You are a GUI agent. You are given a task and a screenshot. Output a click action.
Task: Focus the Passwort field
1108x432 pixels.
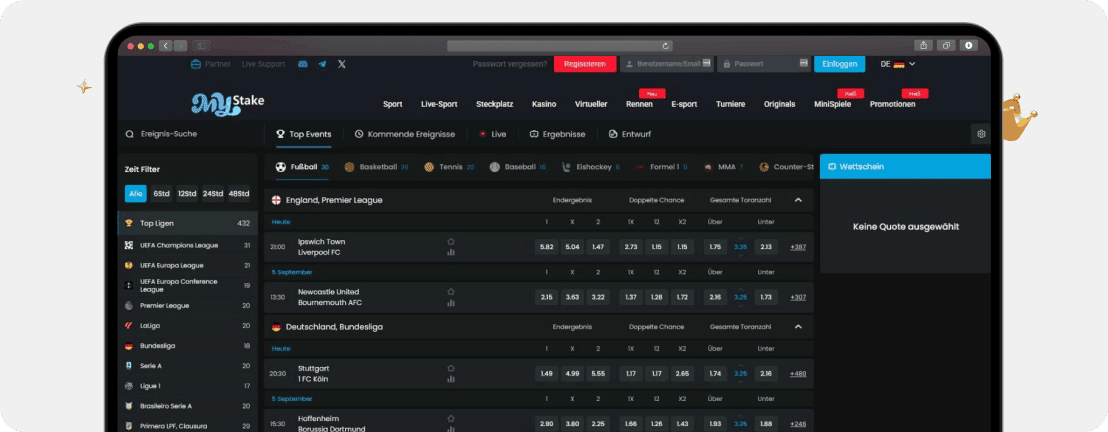[x=763, y=64]
